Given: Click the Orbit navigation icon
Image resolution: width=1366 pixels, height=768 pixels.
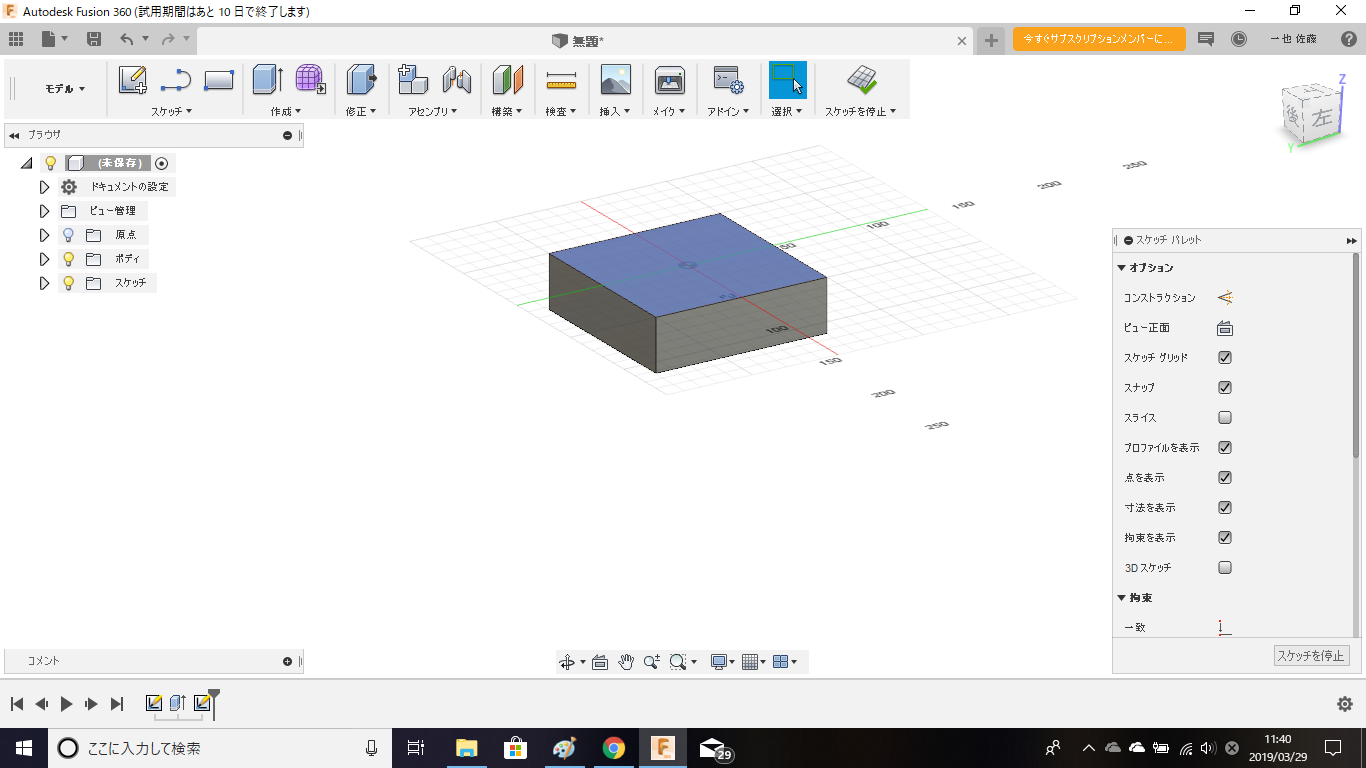Looking at the screenshot, I should (x=567, y=662).
